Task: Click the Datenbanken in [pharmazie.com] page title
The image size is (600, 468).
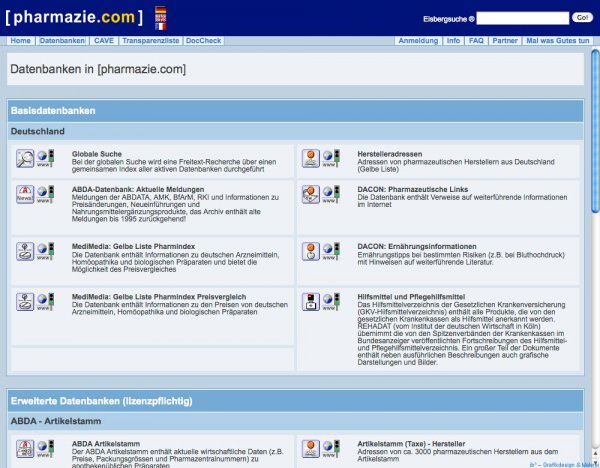Action: tap(98, 69)
